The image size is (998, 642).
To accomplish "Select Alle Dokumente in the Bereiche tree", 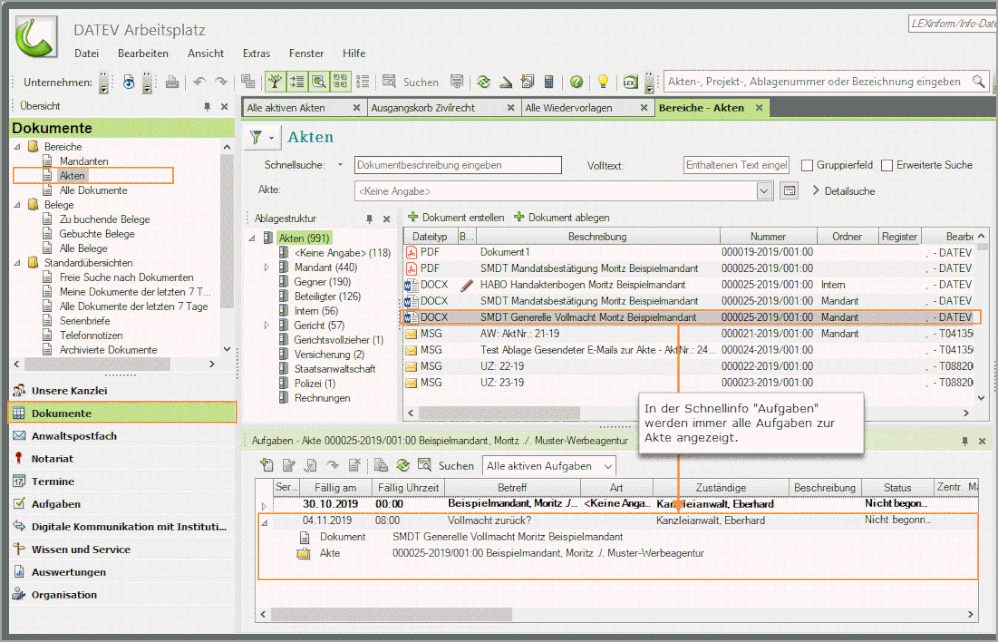I will coord(93,190).
